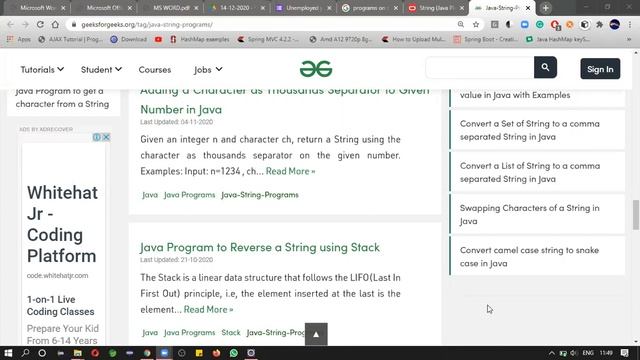Click the zoom magnifier in address bar
The height and width of the screenshot is (360, 640).
tap(461, 24)
